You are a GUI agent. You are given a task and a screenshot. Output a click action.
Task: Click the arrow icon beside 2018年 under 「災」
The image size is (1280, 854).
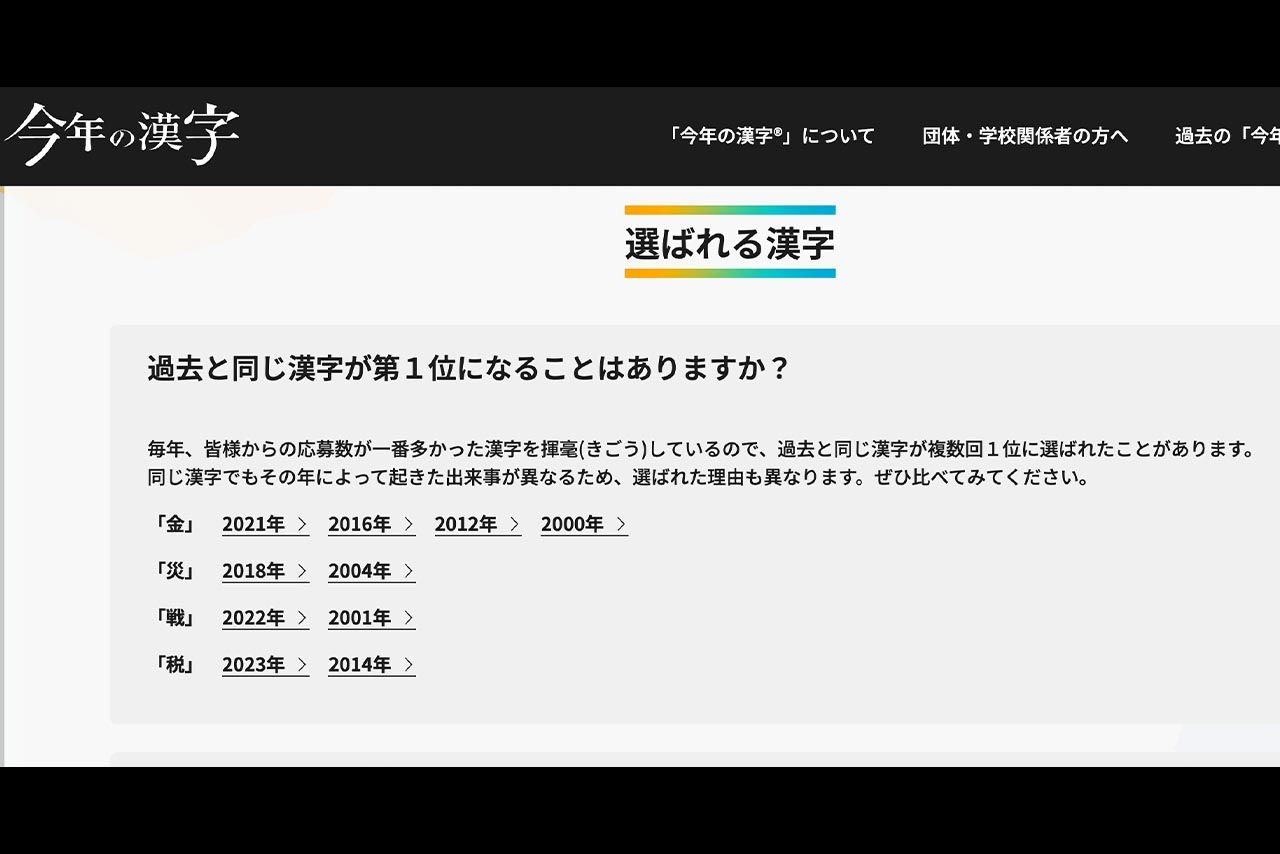(x=303, y=571)
